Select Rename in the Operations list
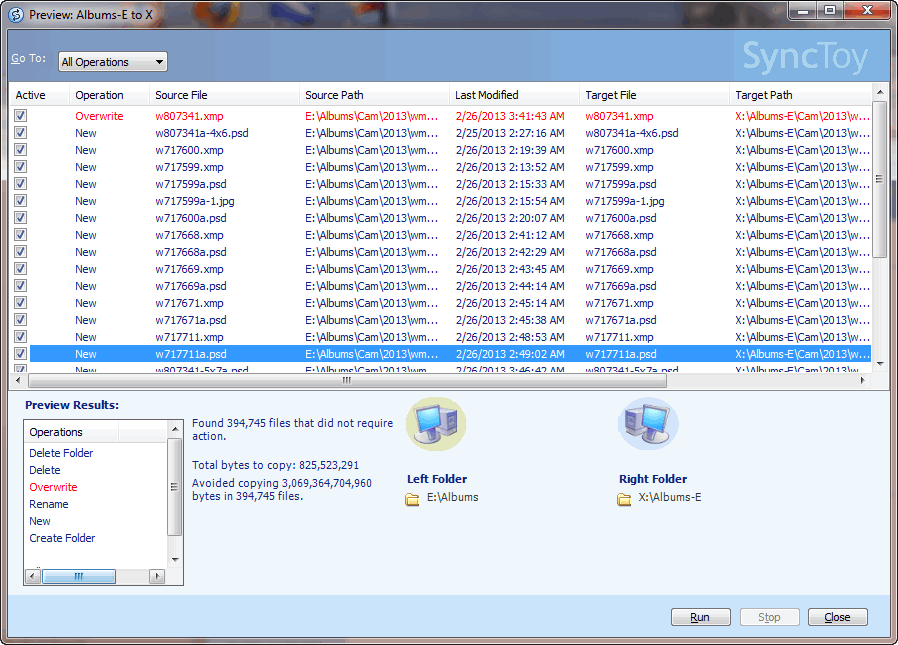The height and width of the screenshot is (645, 898). [49, 504]
